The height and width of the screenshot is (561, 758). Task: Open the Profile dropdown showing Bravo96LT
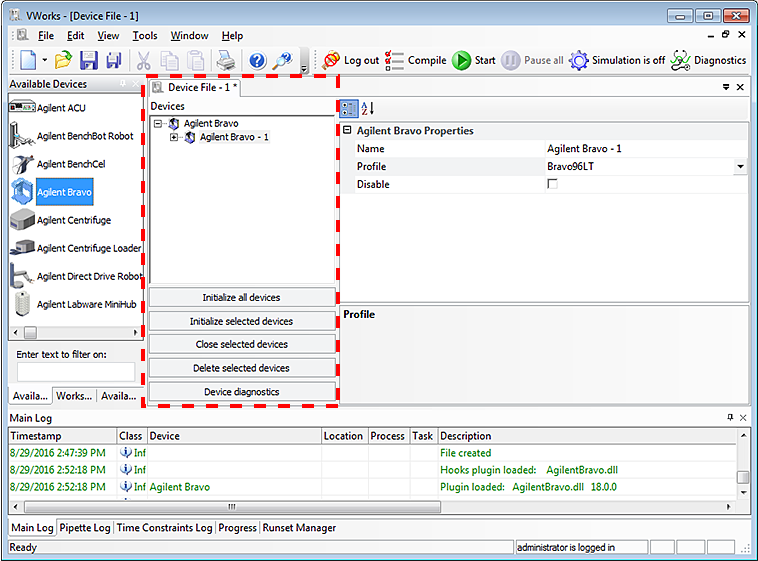tap(740, 167)
